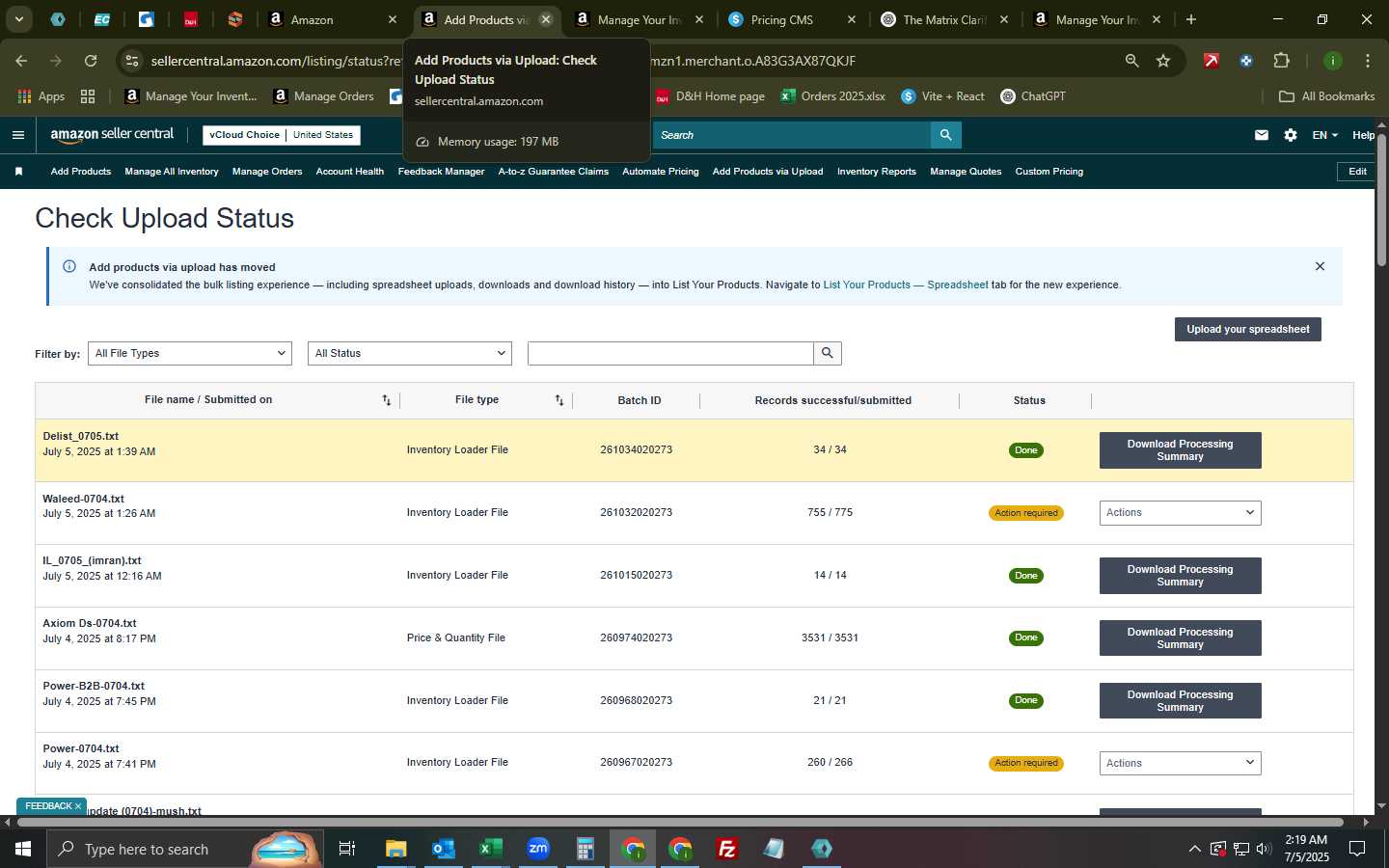This screenshot has height=868, width=1389.
Task: Open the All File Types dropdown
Action: 190,353
